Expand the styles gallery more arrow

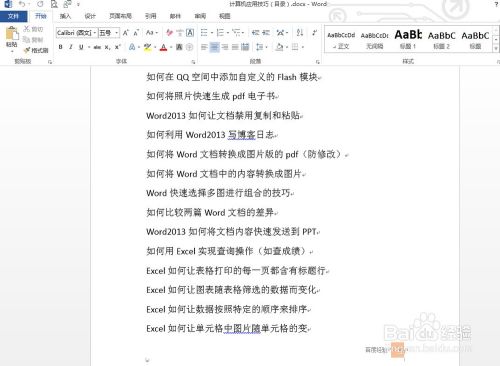coord(496,49)
